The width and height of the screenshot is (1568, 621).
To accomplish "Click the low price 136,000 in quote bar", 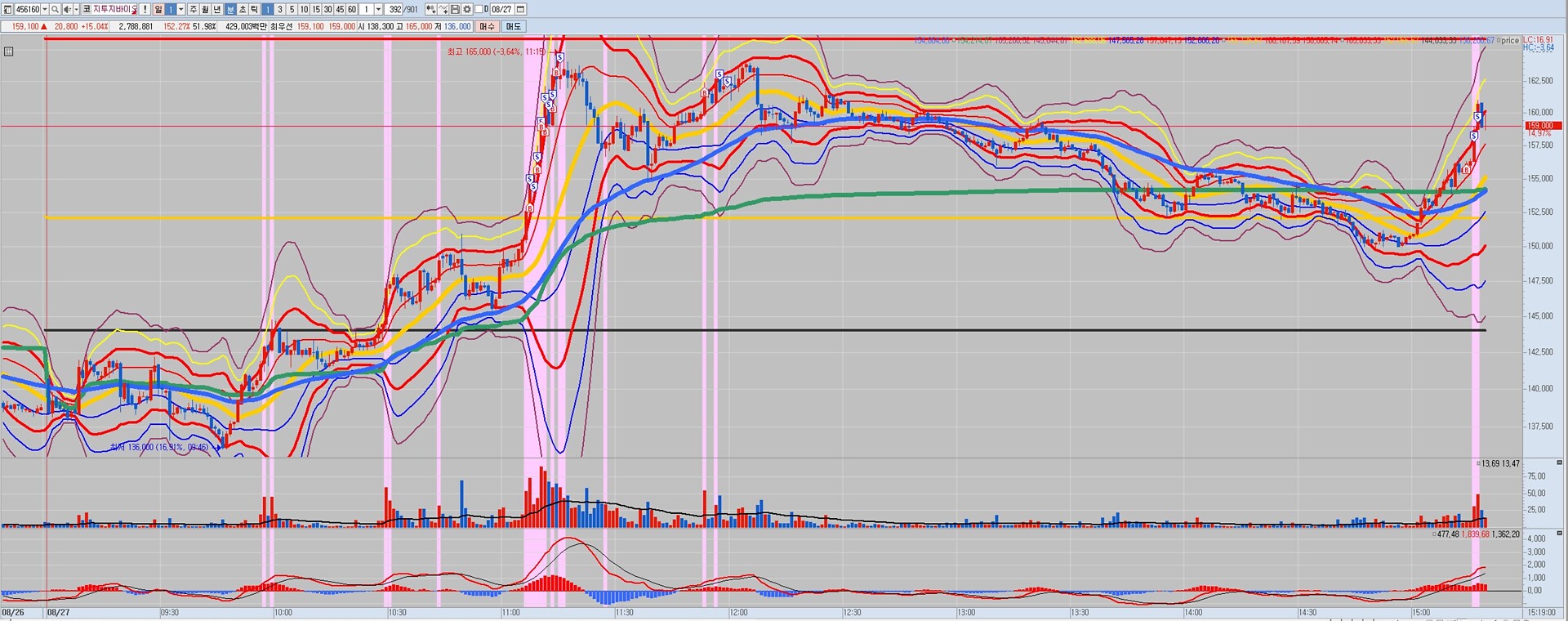I will click(x=457, y=26).
